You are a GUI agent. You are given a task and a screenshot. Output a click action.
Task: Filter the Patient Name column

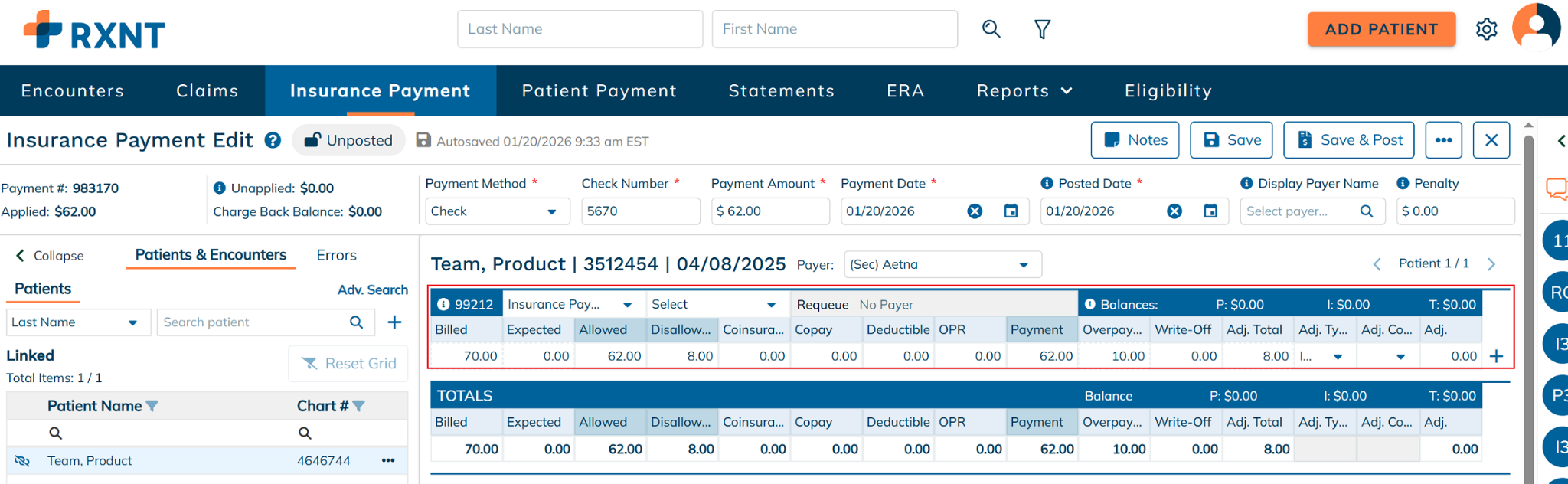152,406
